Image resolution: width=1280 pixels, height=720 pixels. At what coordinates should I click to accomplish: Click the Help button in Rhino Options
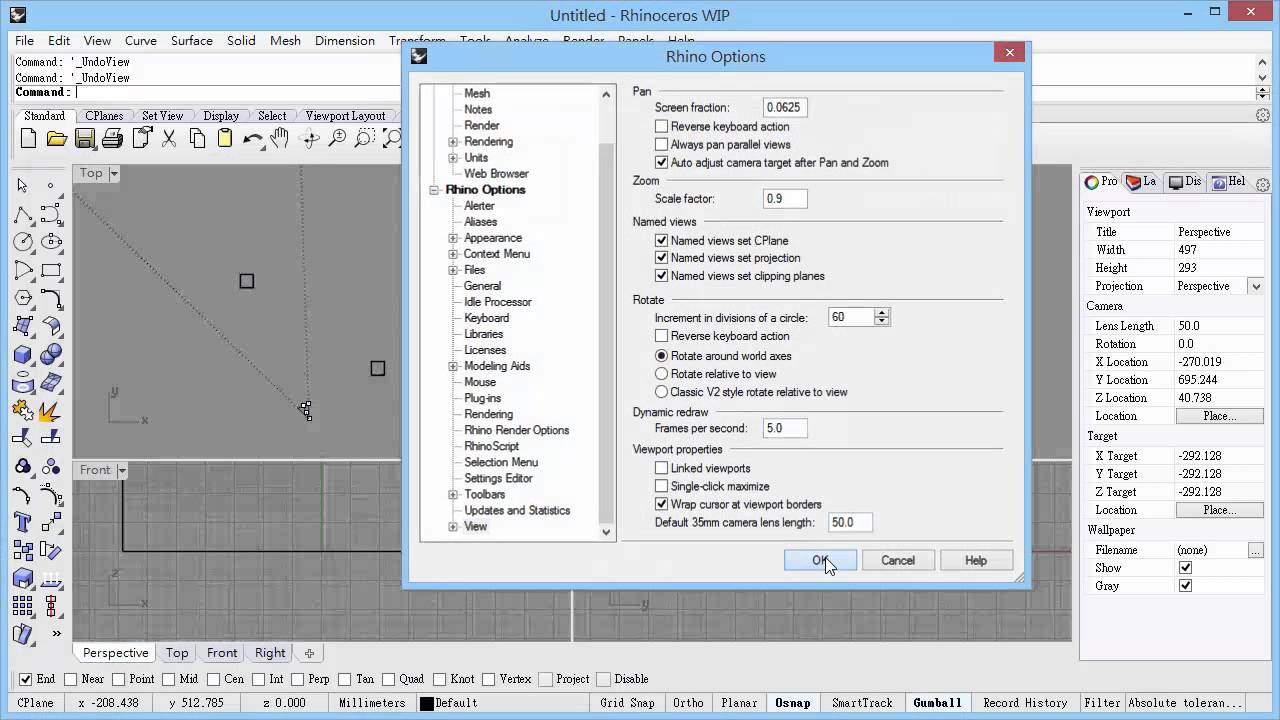click(976, 561)
